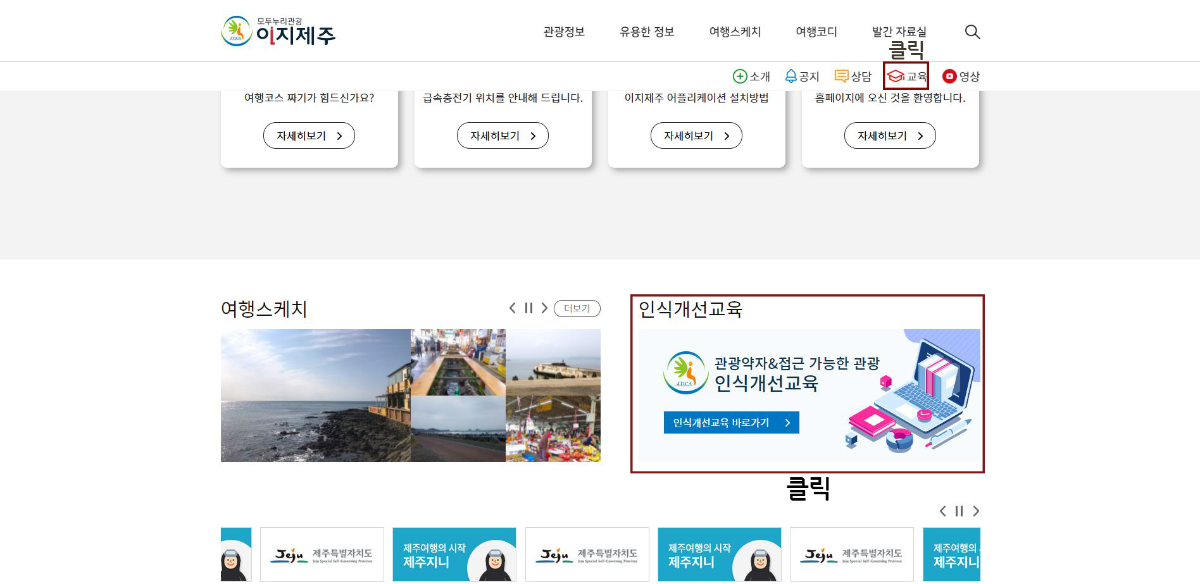Click the card text 여행코스 짜기가 힘드신가요?
This screenshot has width=1200, height=584.
309,98
